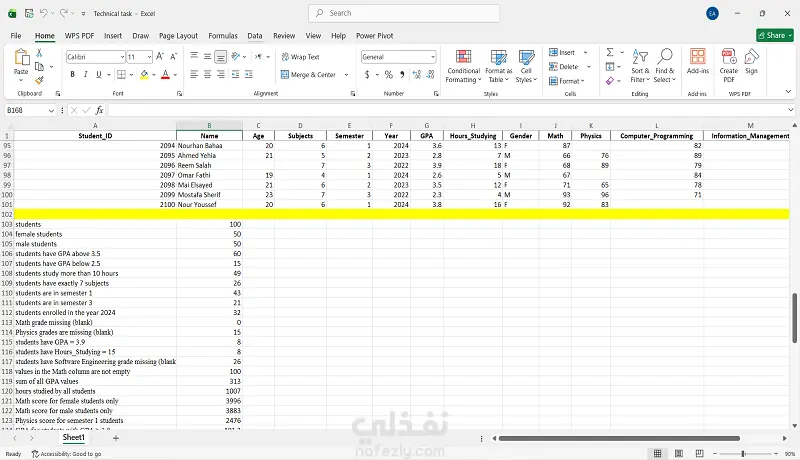Click the Comma Style icon
Viewport: 800px width, 460px height.
point(402,75)
